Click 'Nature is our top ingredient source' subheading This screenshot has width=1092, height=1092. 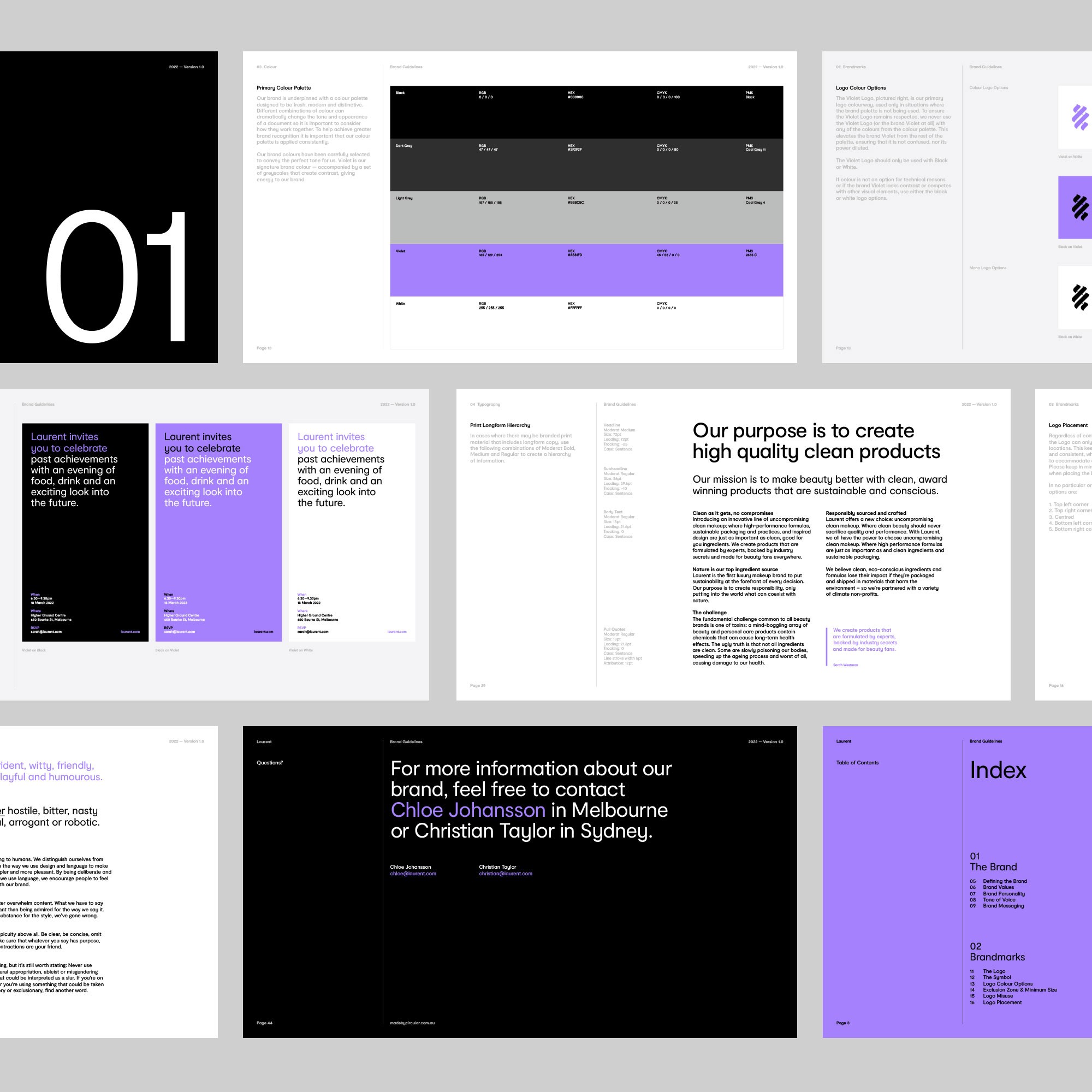735,569
